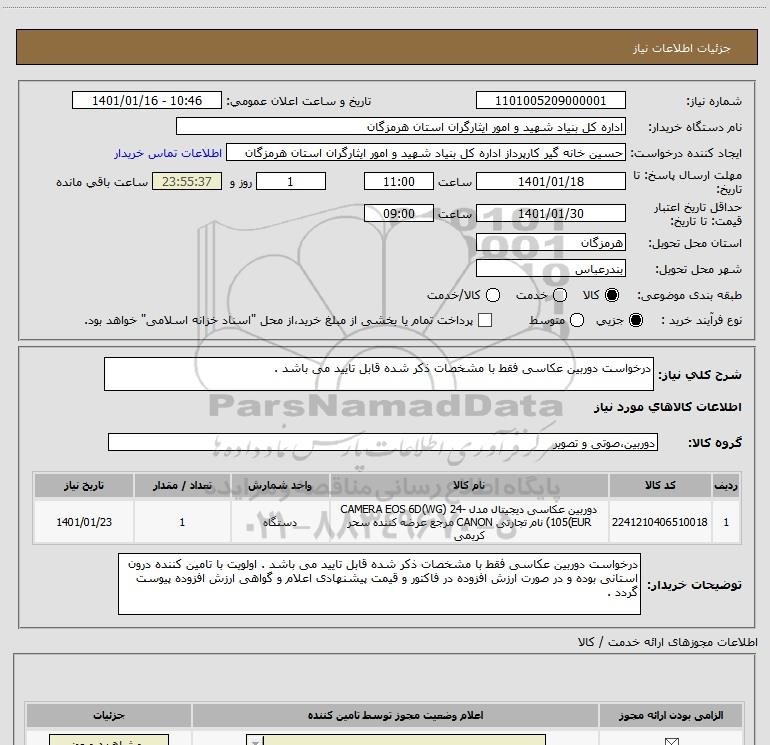Click the واحد شمارش column header

tap(280, 485)
